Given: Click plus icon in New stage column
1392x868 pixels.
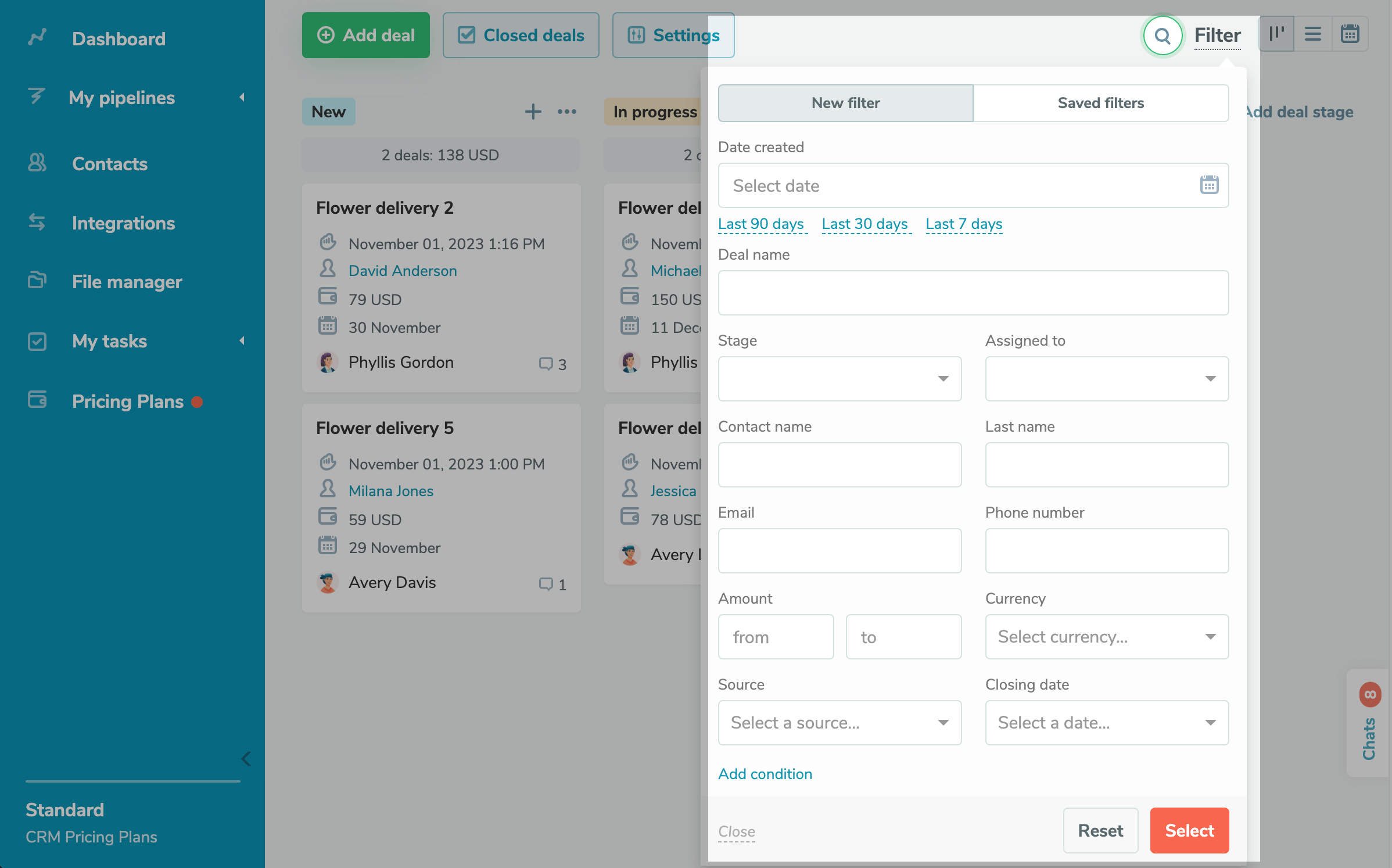Looking at the screenshot, I should point(533,112).
